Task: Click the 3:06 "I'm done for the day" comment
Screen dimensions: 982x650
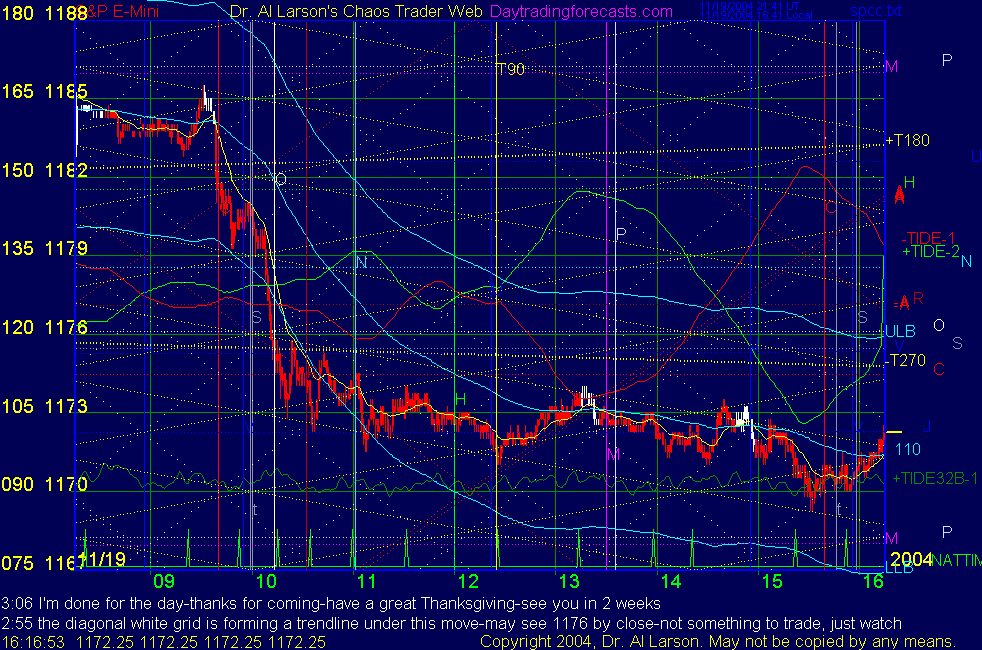Action: coord(331,604)
